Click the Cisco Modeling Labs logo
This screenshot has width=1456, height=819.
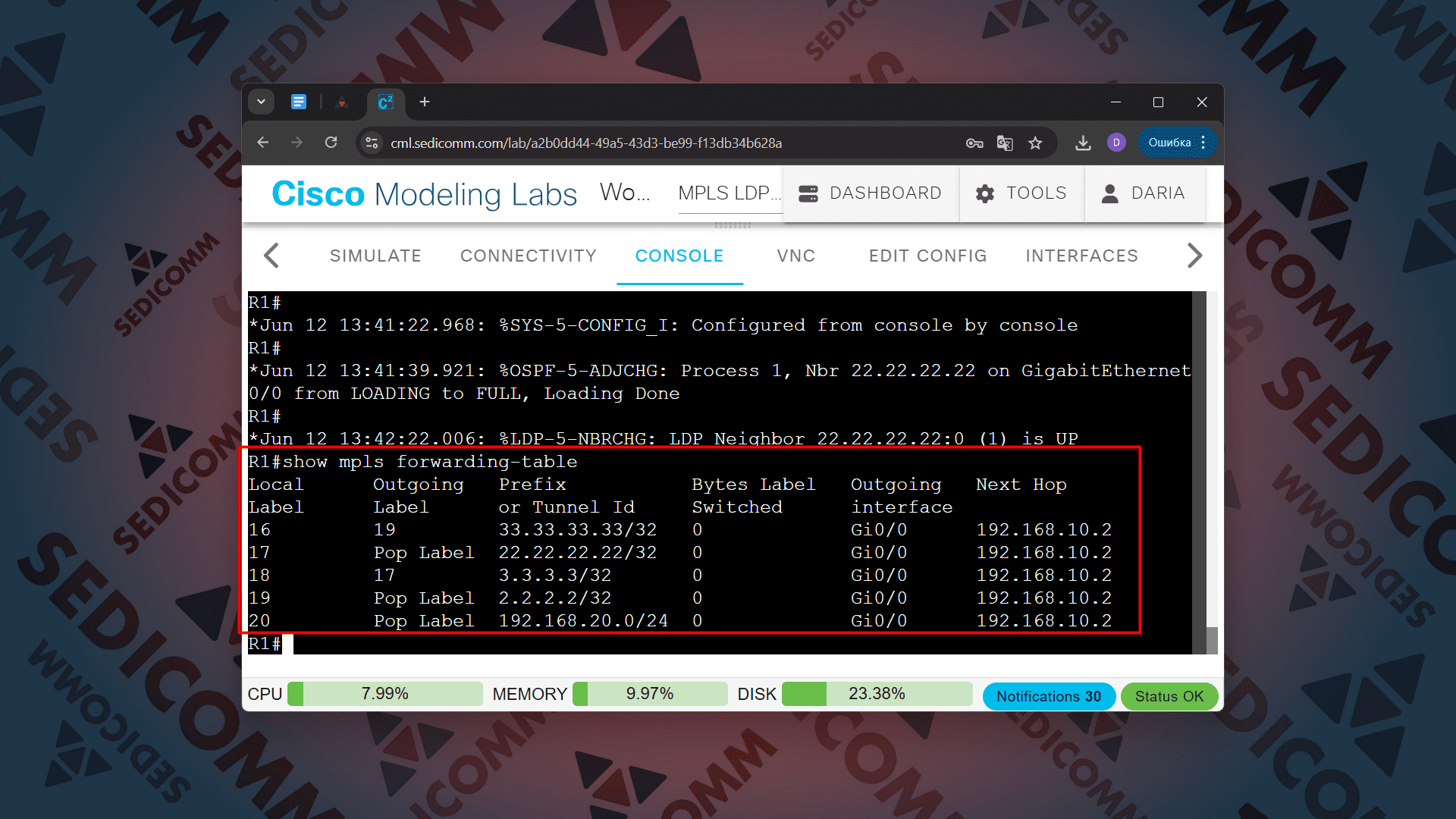pos(425,194)
